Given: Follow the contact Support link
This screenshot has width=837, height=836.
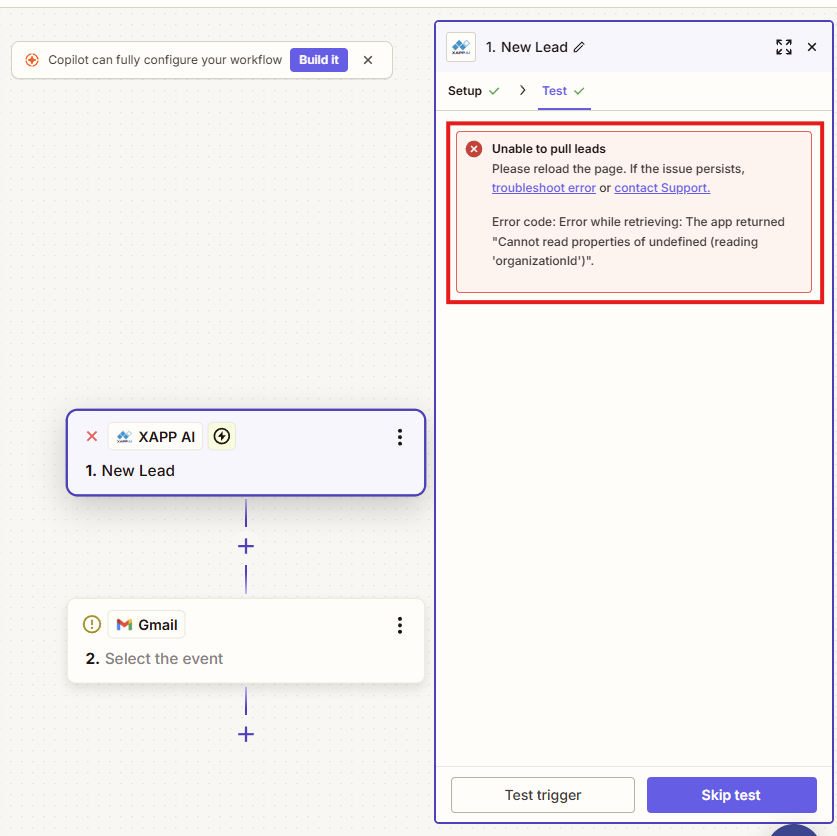Looking at the screenshot, I should 662,188.
